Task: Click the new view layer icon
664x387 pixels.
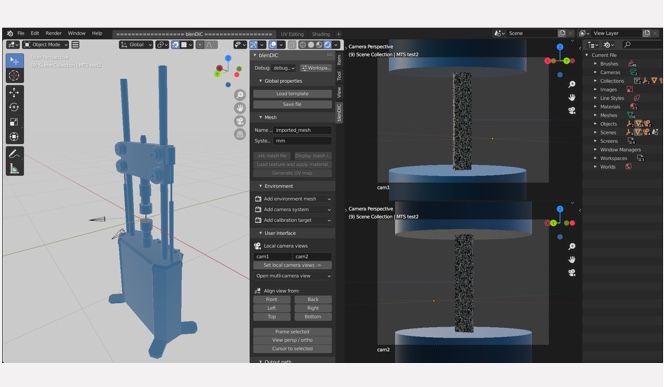Action: tap(646, 33)
